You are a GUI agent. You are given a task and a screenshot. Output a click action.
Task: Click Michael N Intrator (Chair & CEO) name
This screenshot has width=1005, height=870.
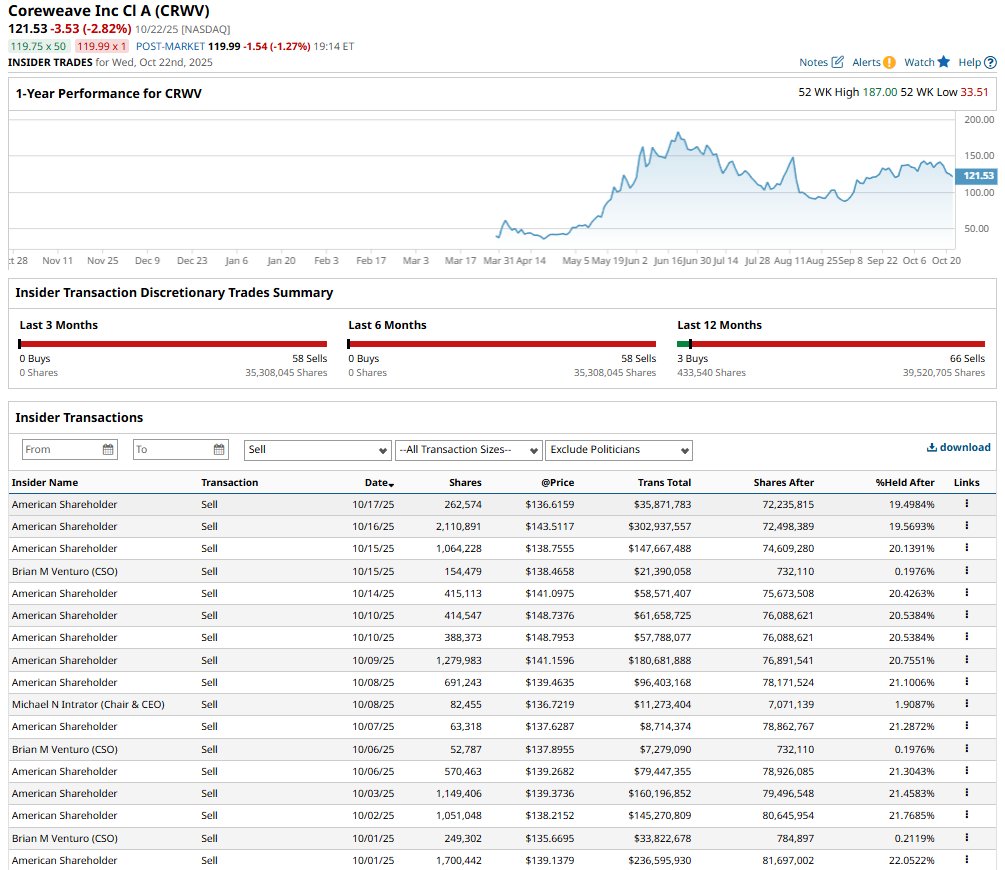point(88,705)
